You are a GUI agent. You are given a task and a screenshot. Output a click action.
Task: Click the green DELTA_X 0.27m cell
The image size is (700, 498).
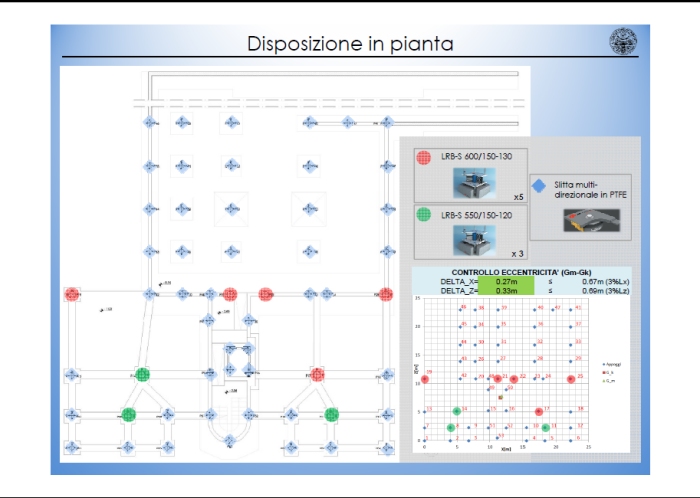click(x=506, y=282)
